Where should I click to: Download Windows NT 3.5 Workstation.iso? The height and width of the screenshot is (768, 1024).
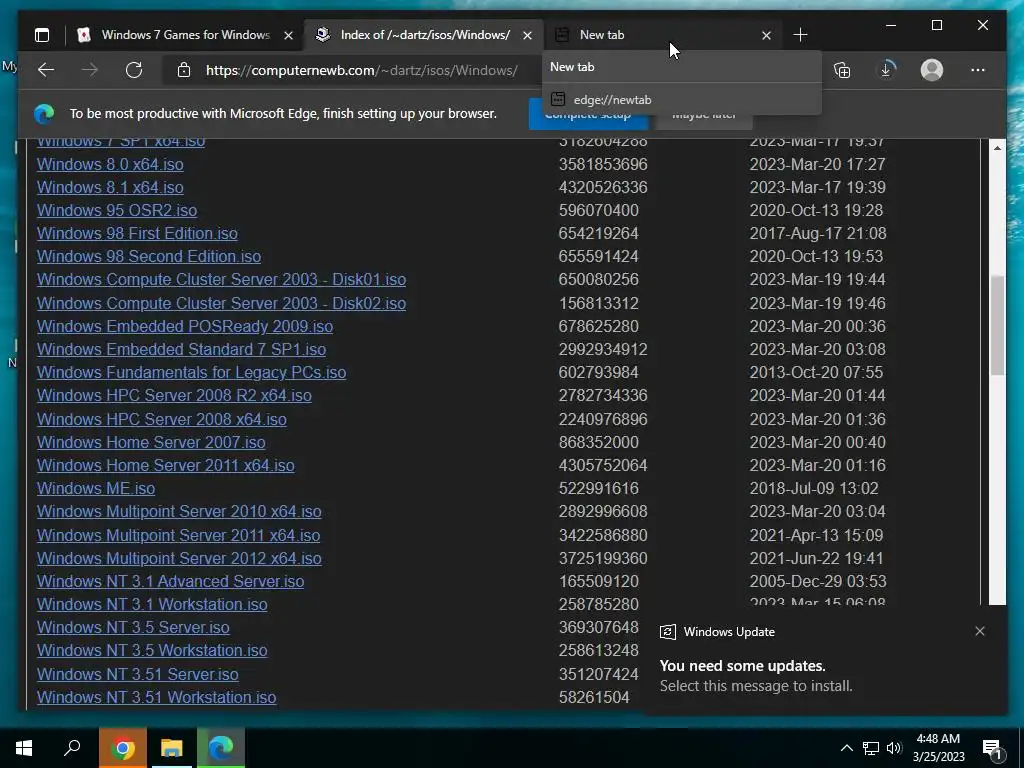pyautogui.click(x=152, y=650)
